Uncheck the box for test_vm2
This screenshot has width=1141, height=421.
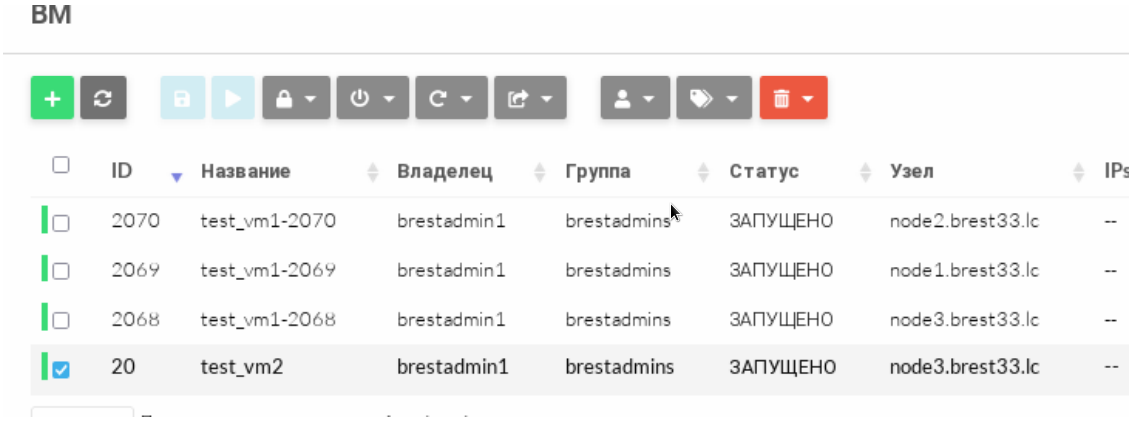pyautogui.click(x=61, y=369)
